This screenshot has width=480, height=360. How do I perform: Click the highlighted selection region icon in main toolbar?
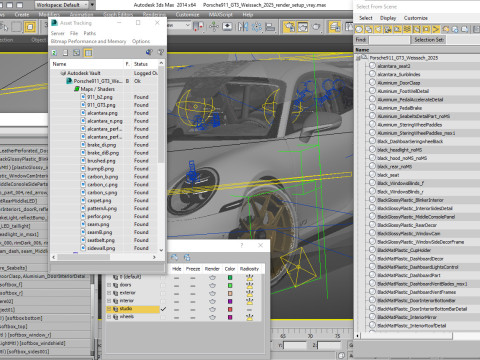click(x=30, y=27)
